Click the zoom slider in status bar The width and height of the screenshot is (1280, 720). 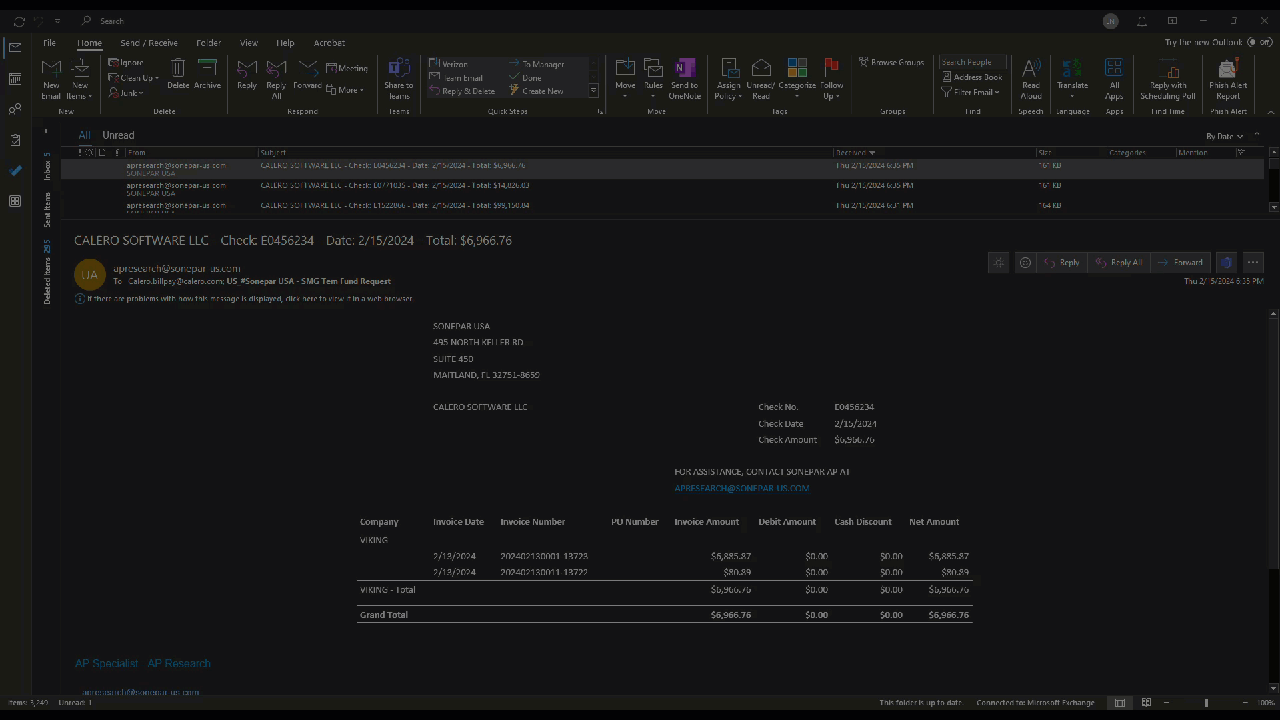click(x=1206, y=703)
